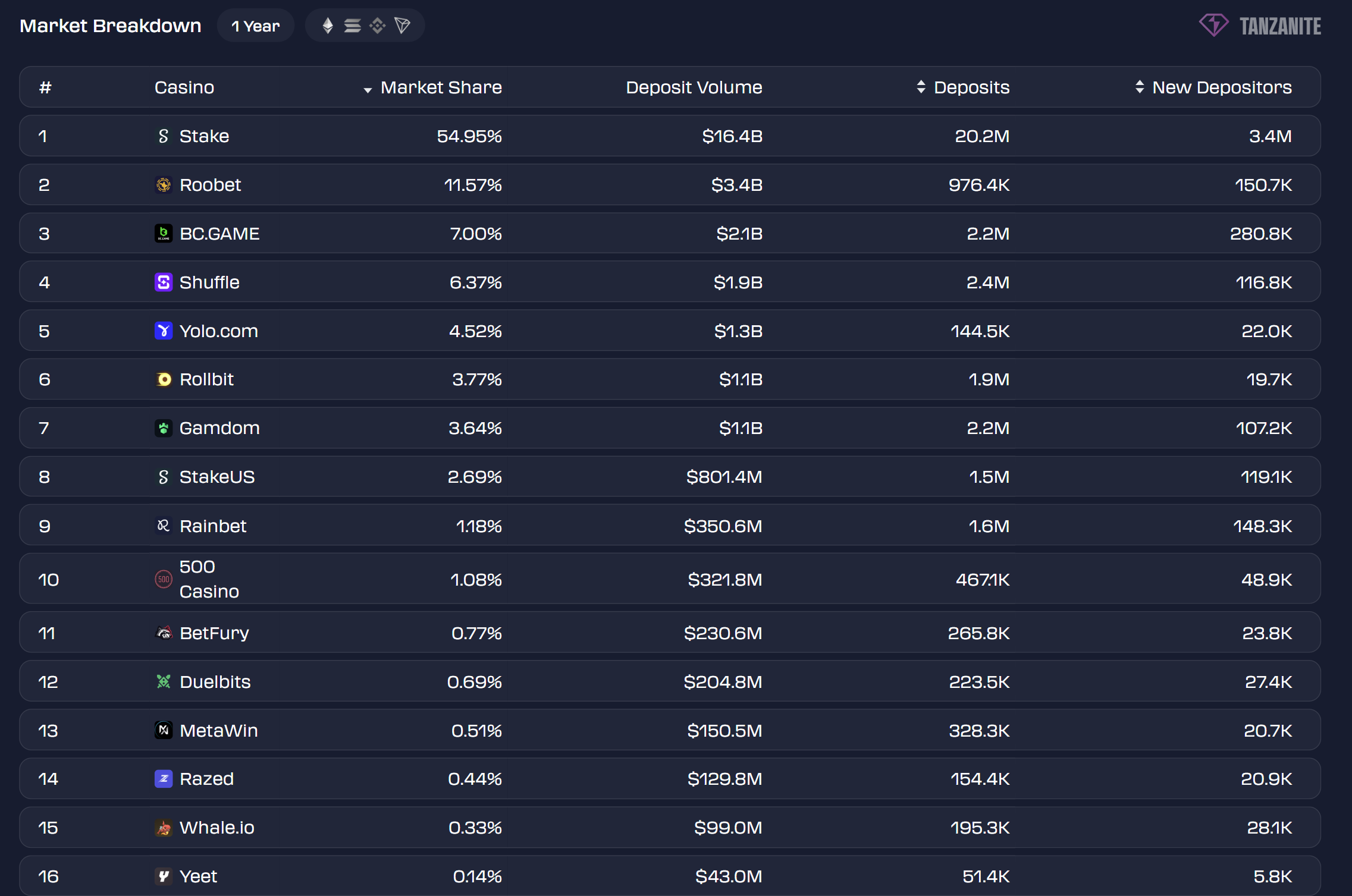The width and height of the screenshot is (1352, 896).
Task: Open the Yolo.com casino name link
Action: click(x=219, y=331)
